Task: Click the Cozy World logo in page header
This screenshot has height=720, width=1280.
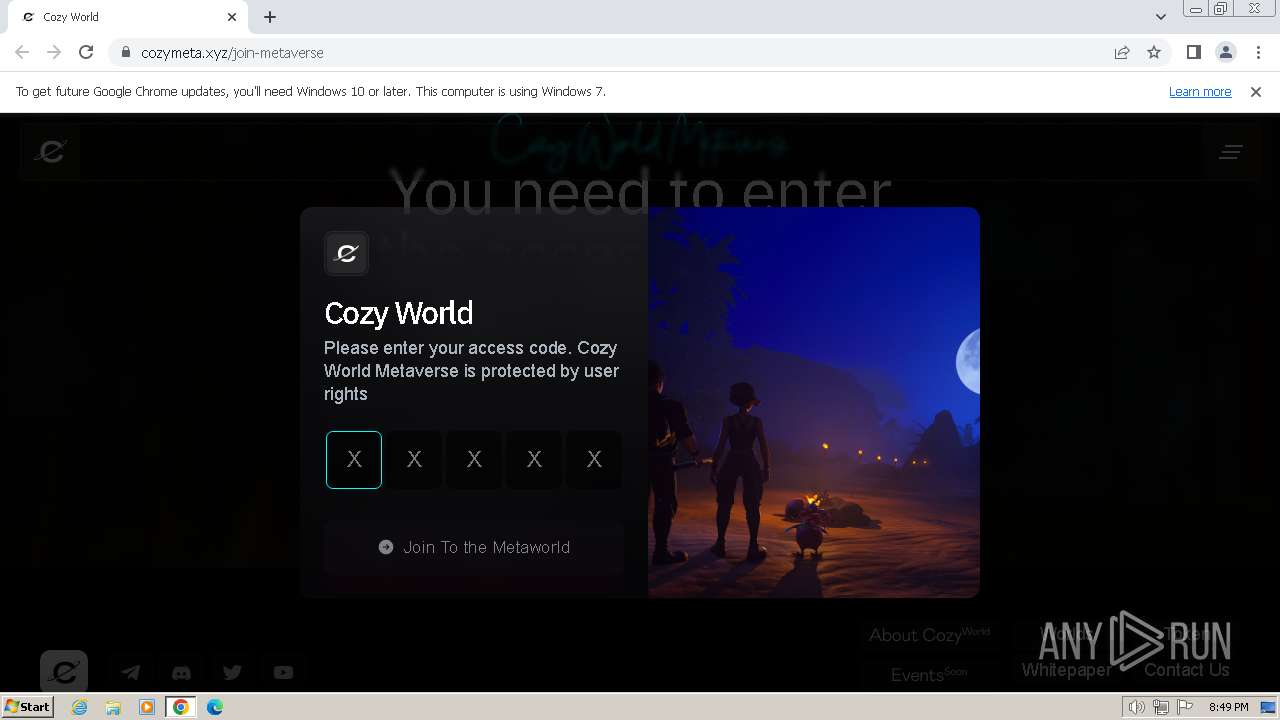Action: click(50, 151)
